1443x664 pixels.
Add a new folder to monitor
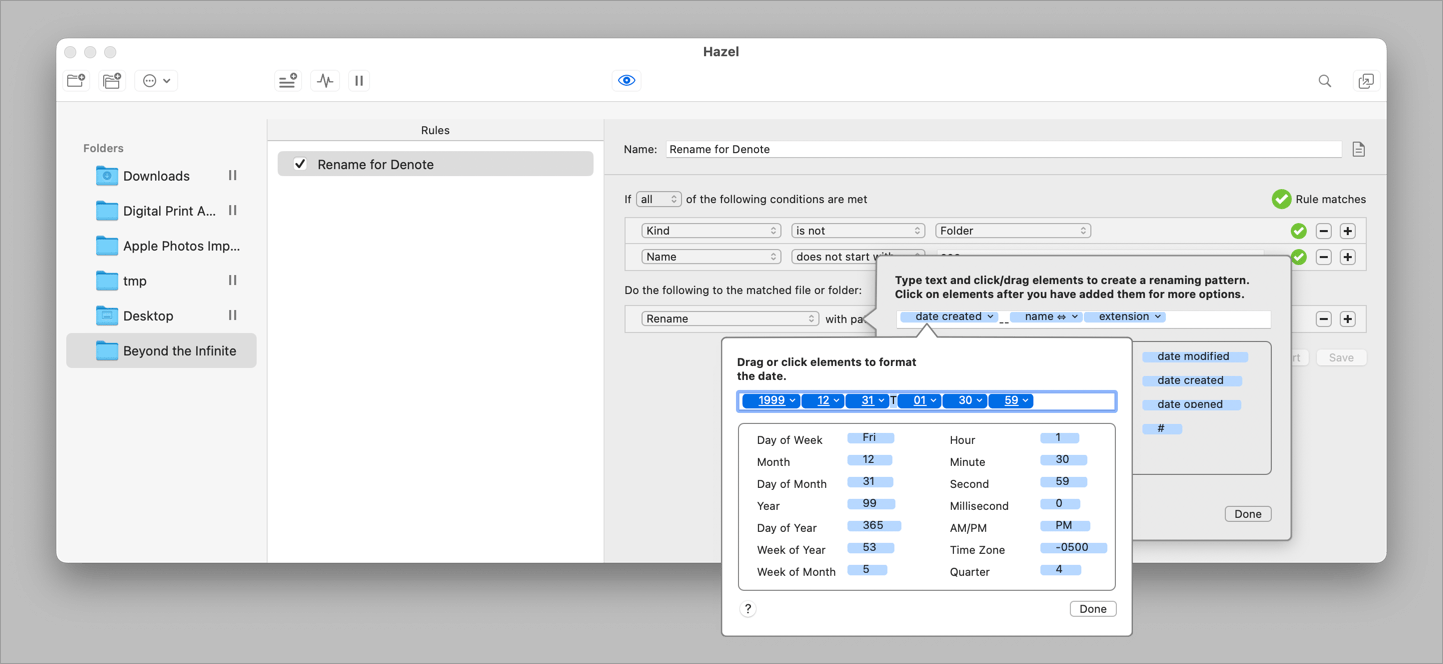(75, 80)
